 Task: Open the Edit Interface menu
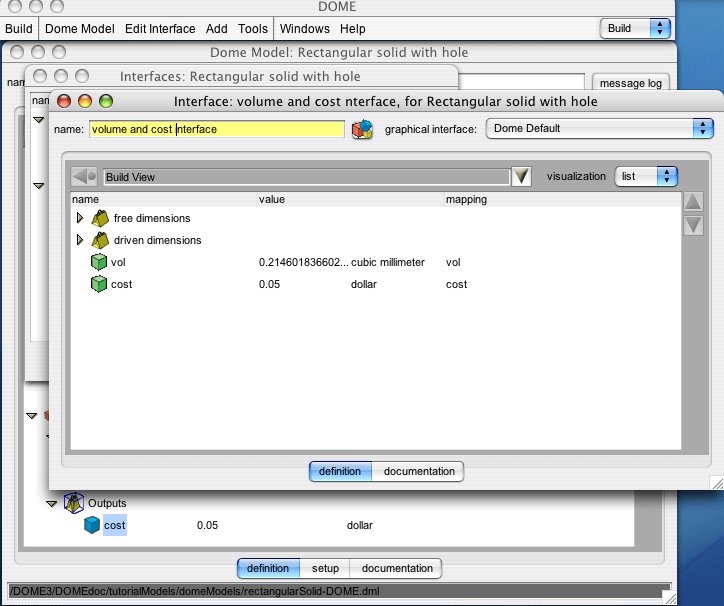160,29
